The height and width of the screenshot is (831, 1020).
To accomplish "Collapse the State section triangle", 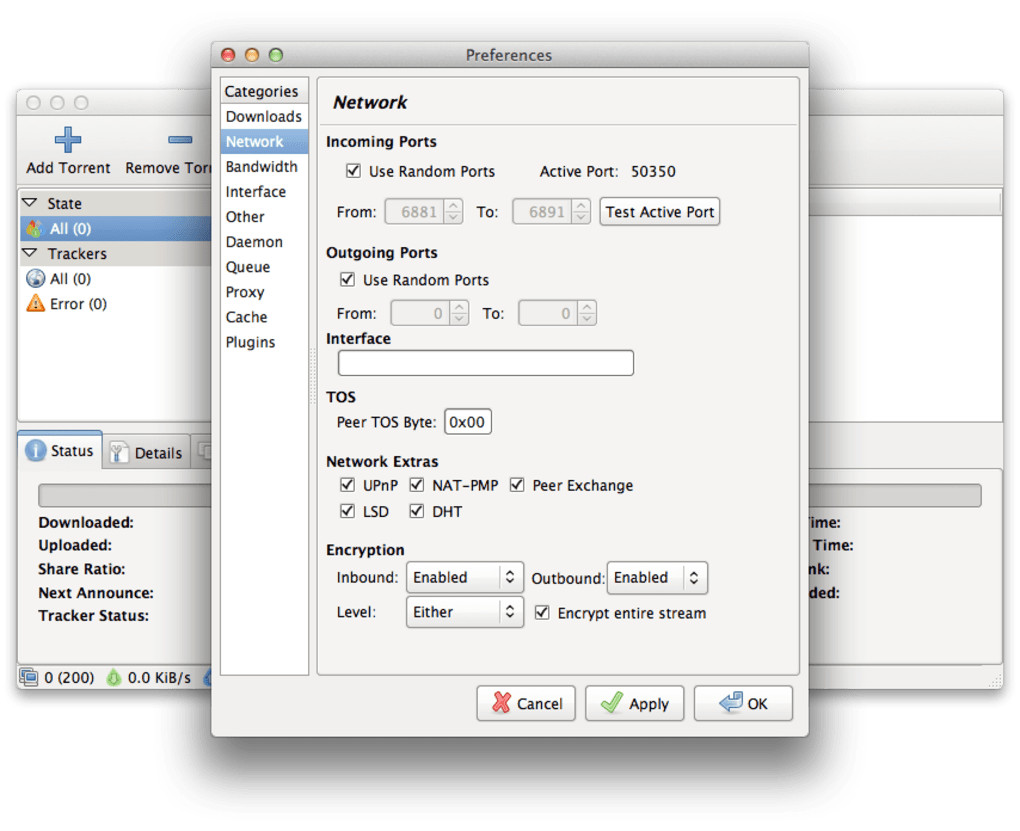I will [29, 202].
